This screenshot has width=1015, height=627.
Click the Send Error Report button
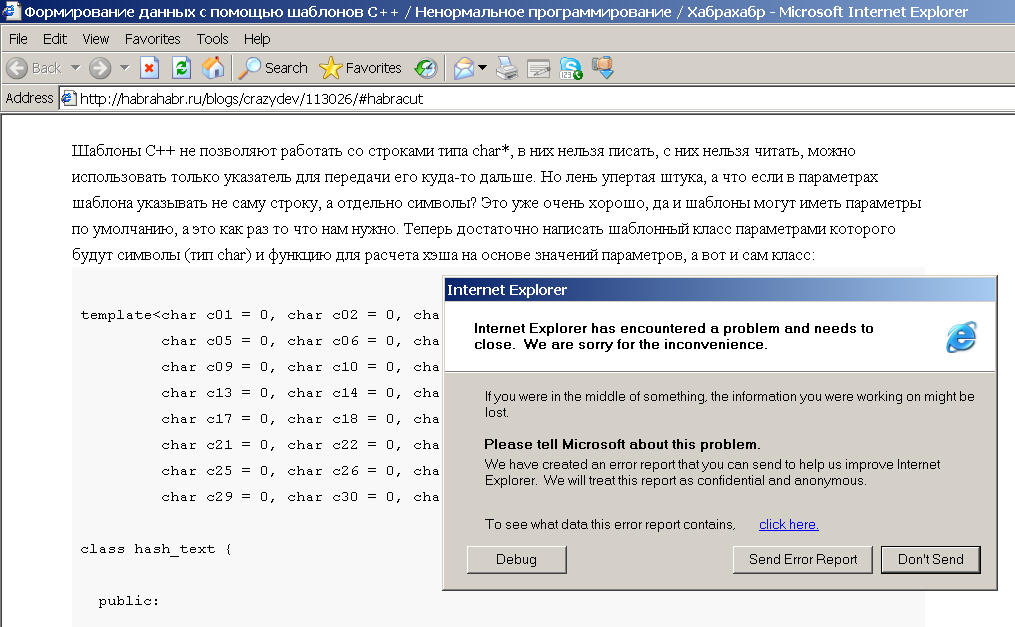803,560
